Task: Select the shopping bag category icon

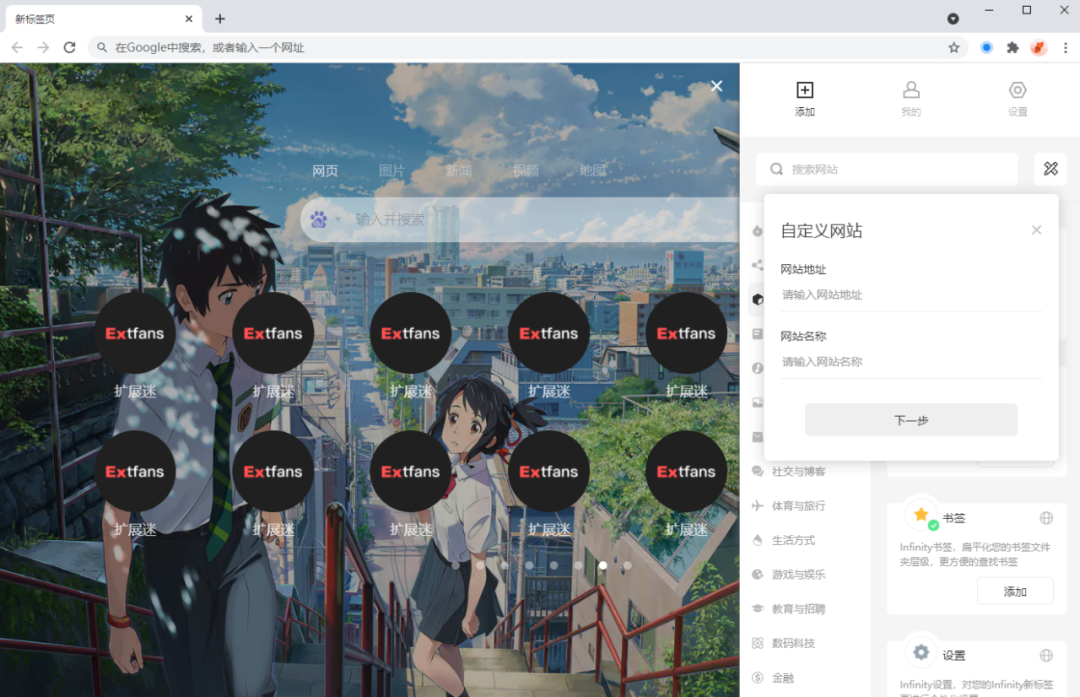Action: click(758, 437)
